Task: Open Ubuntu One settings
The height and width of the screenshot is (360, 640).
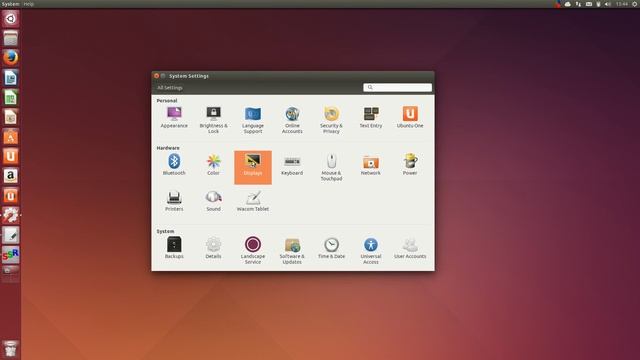Action: tap(410, 118)
